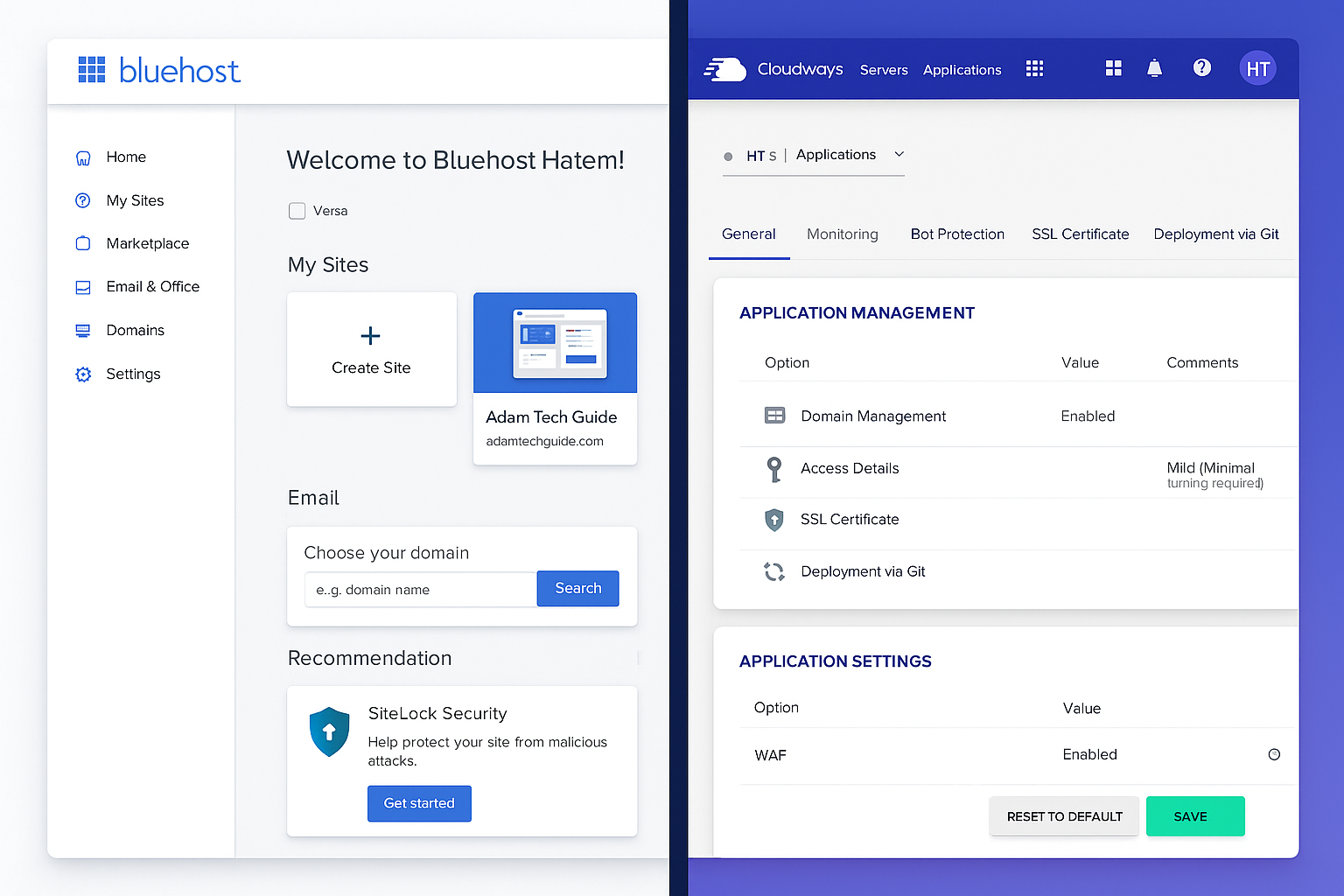Screen dimensions: 1344x896
Task: Click the Enabled value in WAF row
Action: 1089,754
